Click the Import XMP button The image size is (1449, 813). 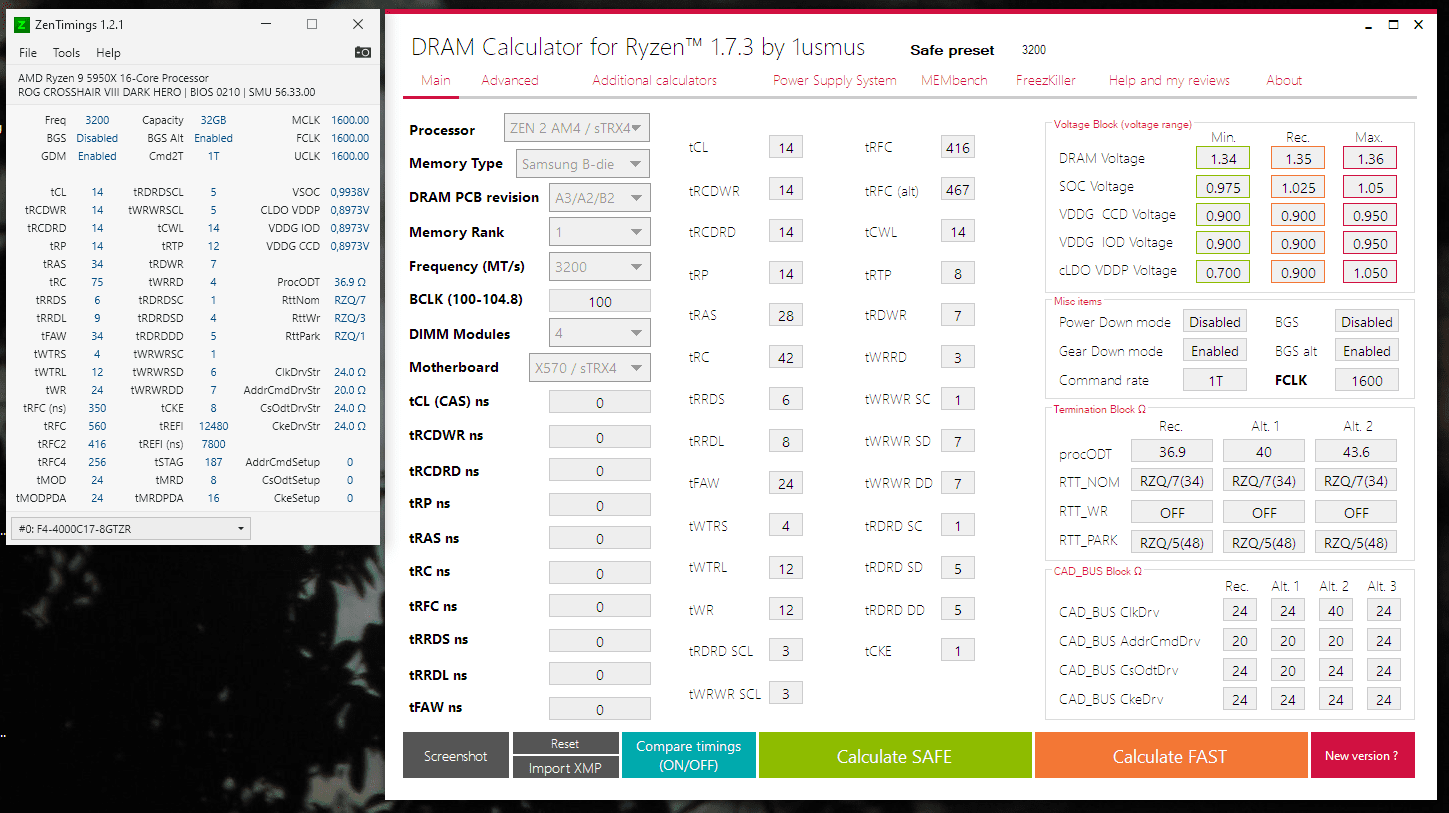pos(565,768)
